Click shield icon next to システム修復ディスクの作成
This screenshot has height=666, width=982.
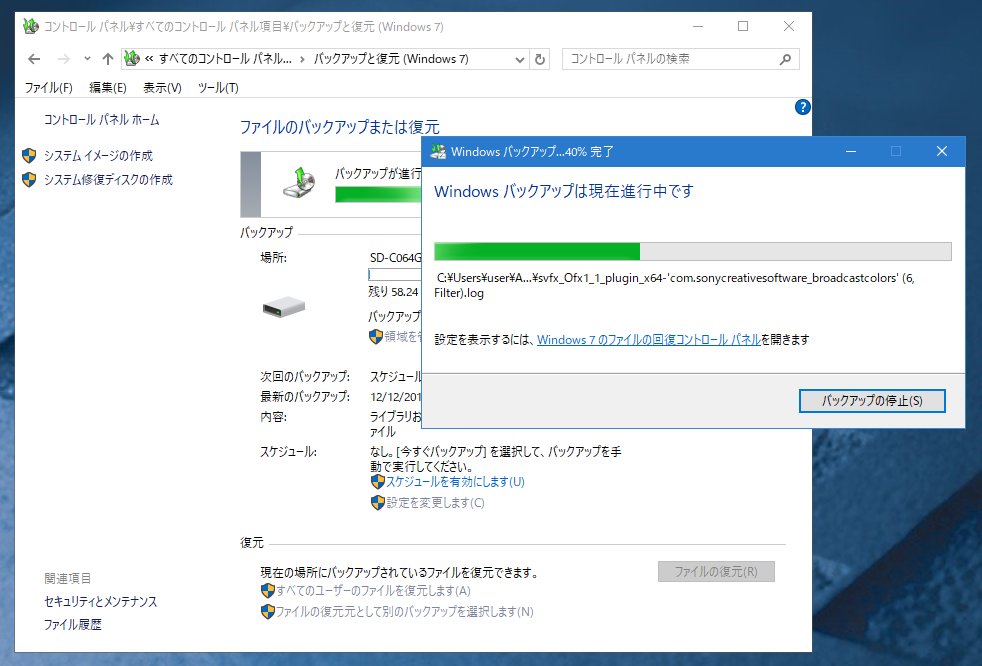(29, 180)
